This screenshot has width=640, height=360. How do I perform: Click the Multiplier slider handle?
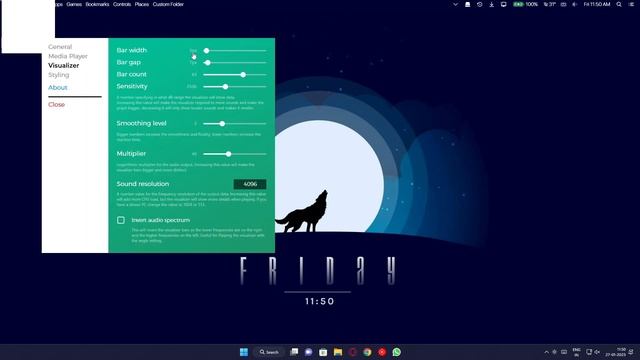(229, 154)
